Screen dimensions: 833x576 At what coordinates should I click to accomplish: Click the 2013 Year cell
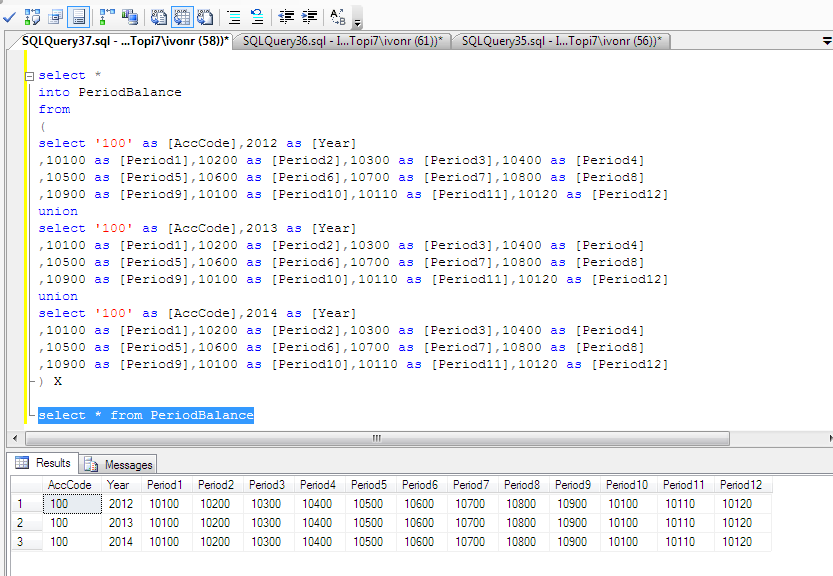pos(122,523)
